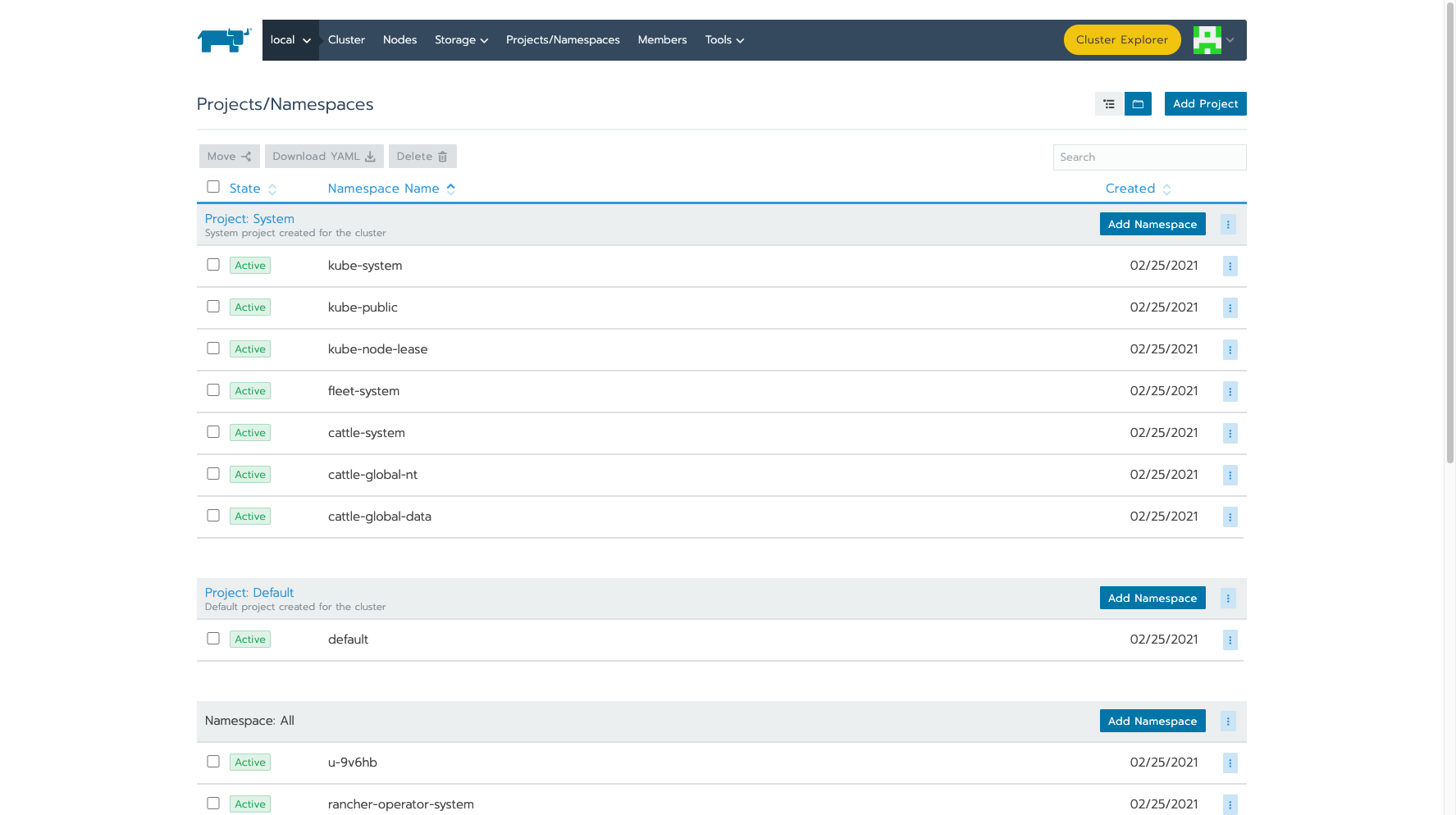Open the three-dot menu for the default namespace
The height and width of the screenshot is (815, 1456).
[1230, 640]
